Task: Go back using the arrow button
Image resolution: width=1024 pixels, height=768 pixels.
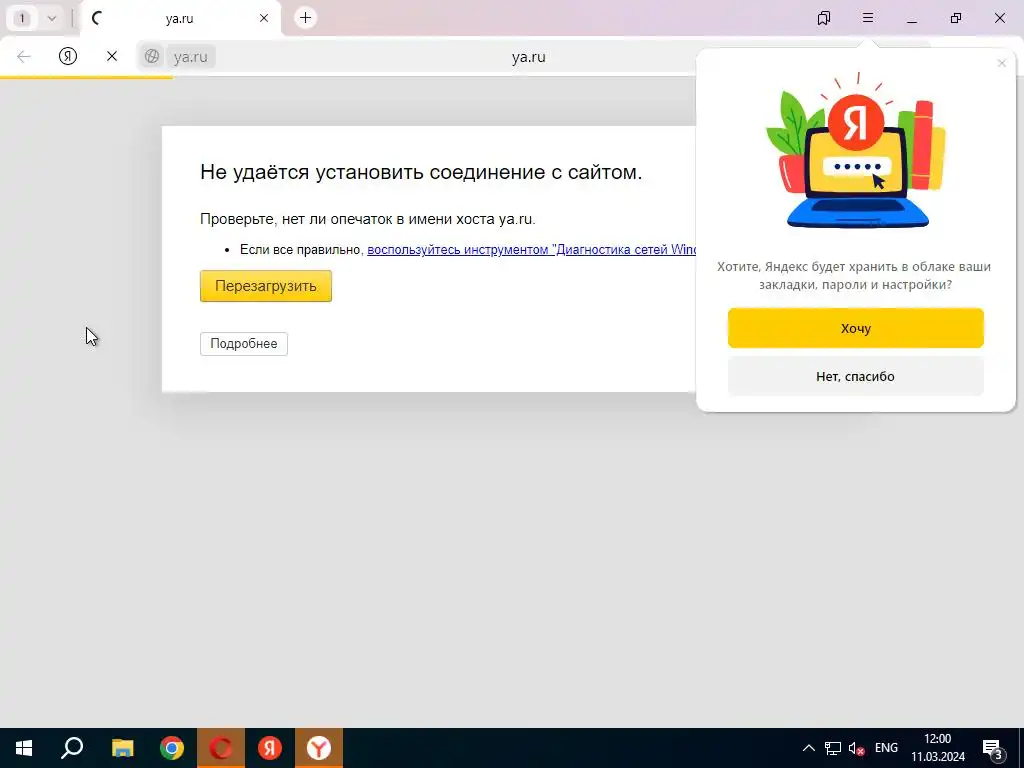Action: 24,57
